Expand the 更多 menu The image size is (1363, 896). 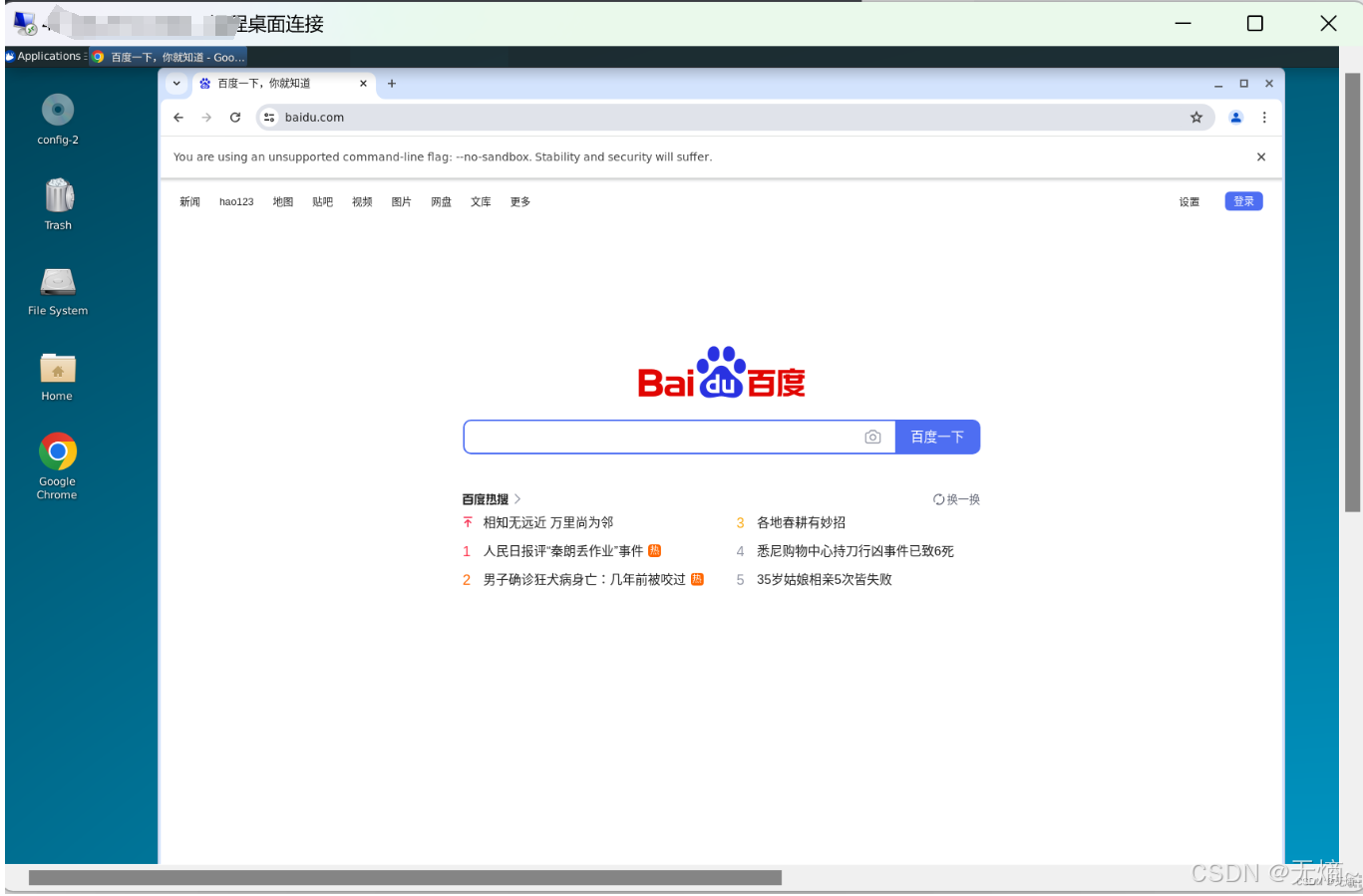(x=520, y=202)
